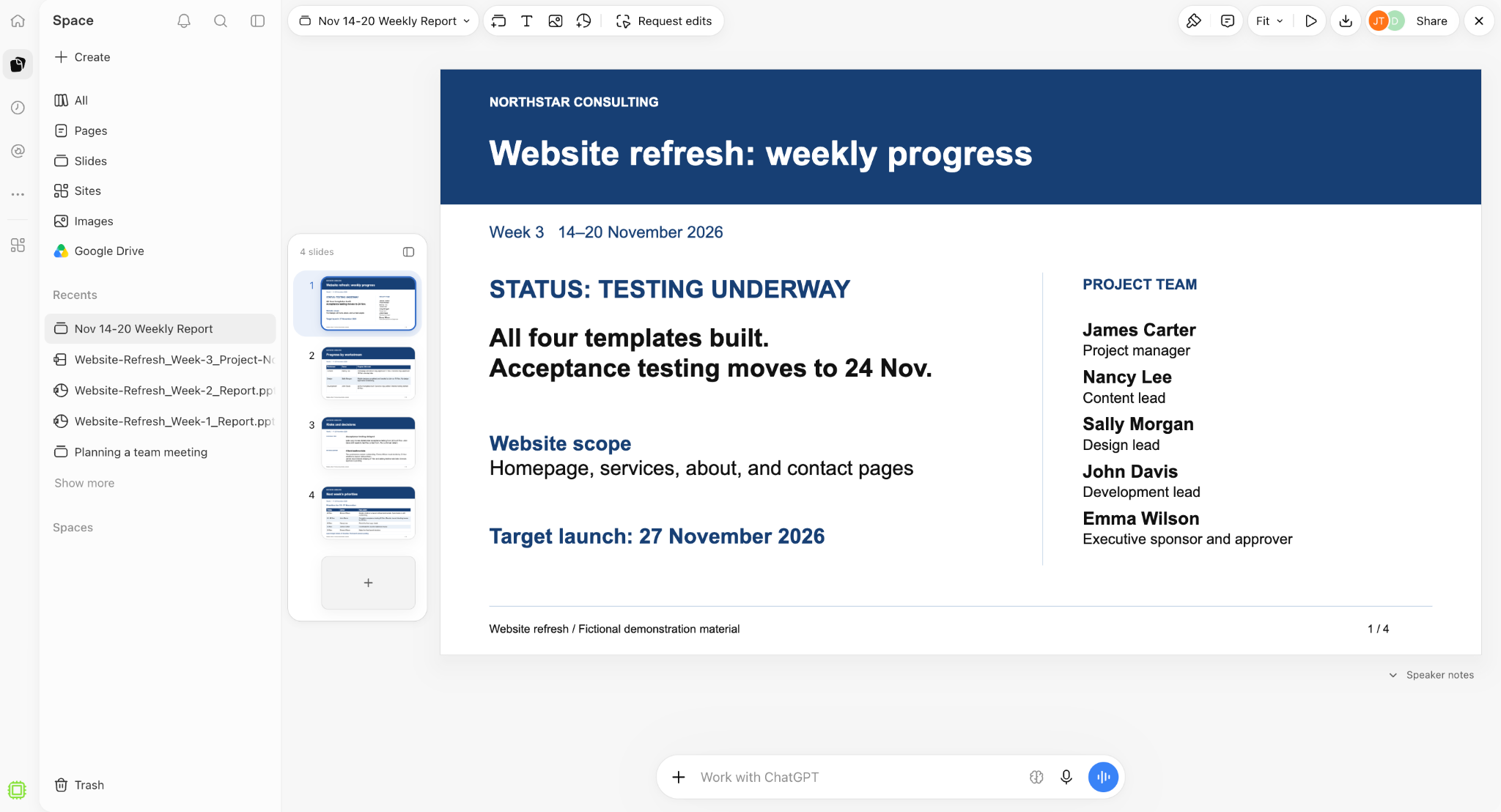Click Create in the sidebar

(82, 57)
